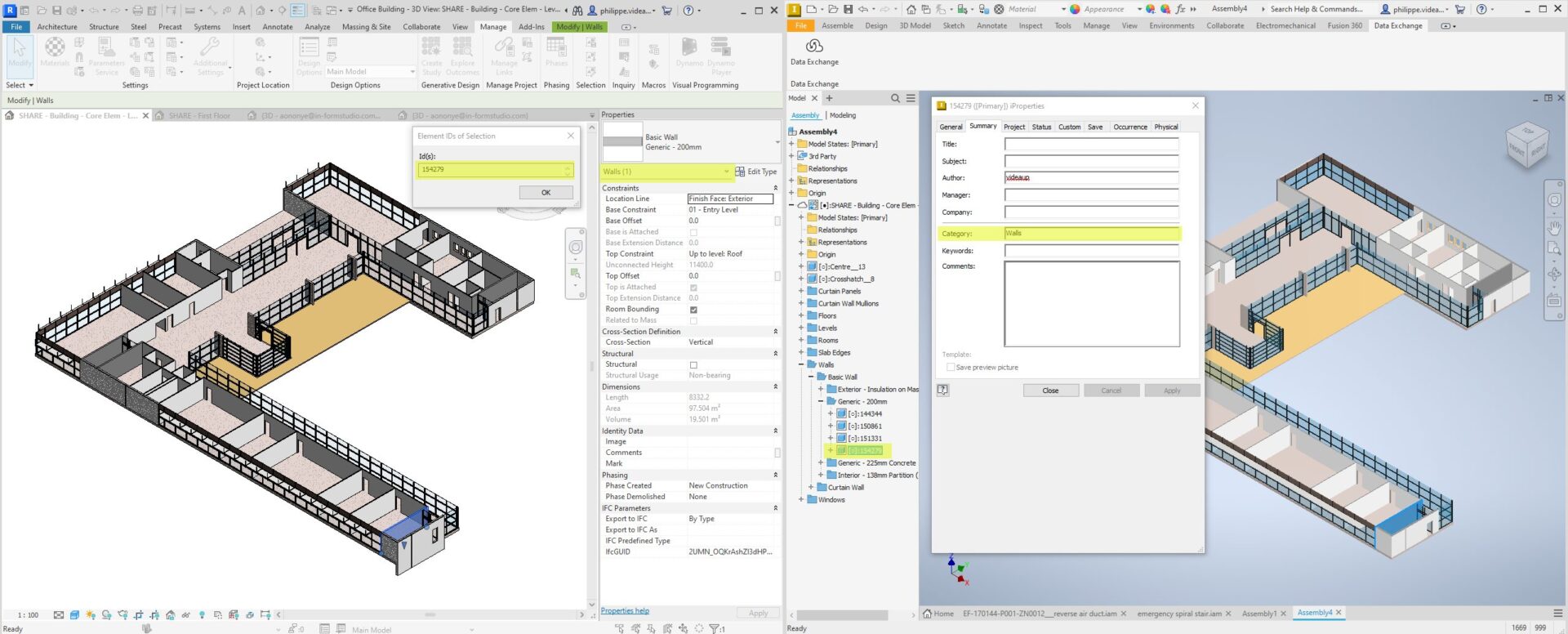Open the Architecture ribbon tab in Revit

(x=57, y=27)
